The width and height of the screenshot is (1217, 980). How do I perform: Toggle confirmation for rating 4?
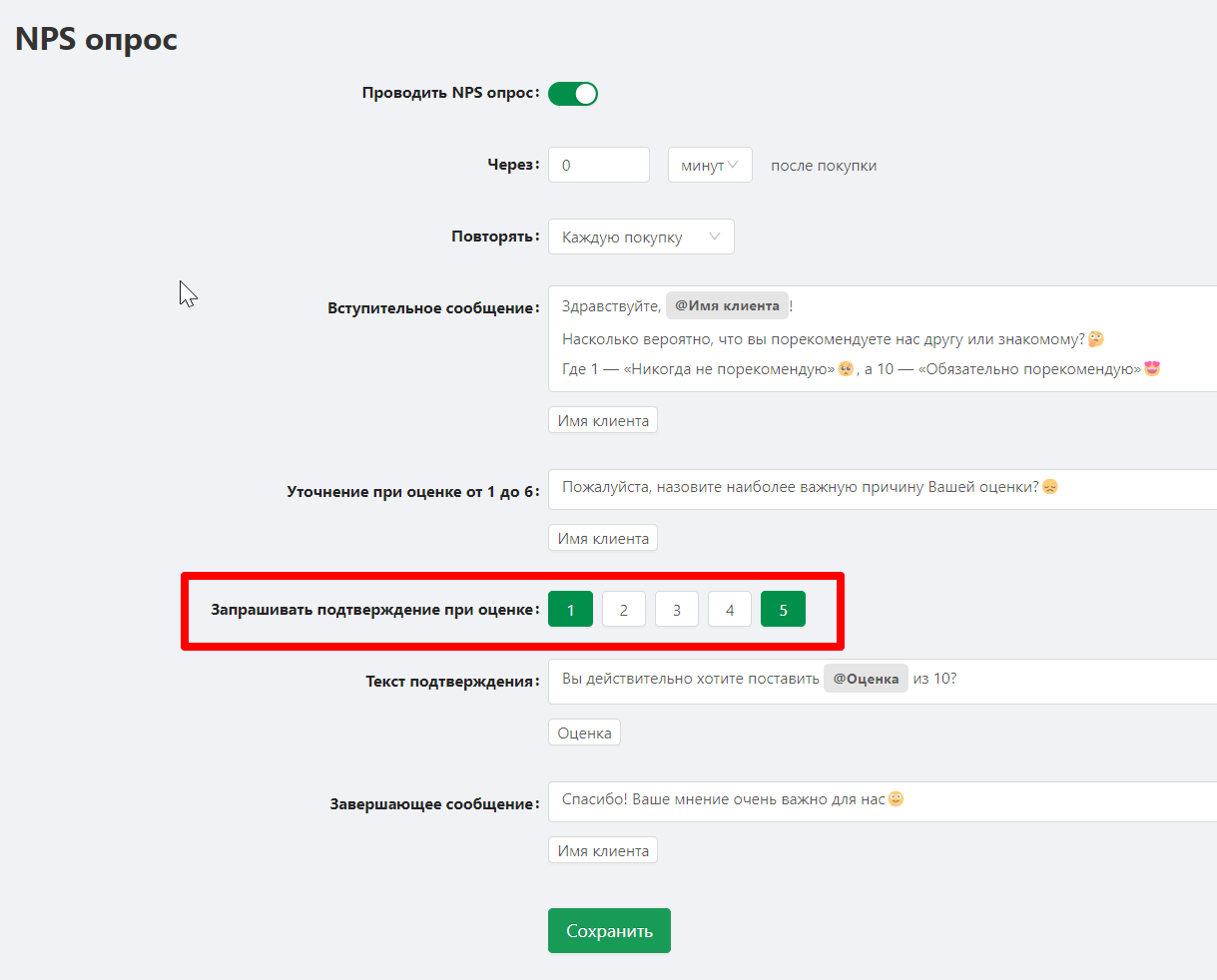tap(730, 610)
